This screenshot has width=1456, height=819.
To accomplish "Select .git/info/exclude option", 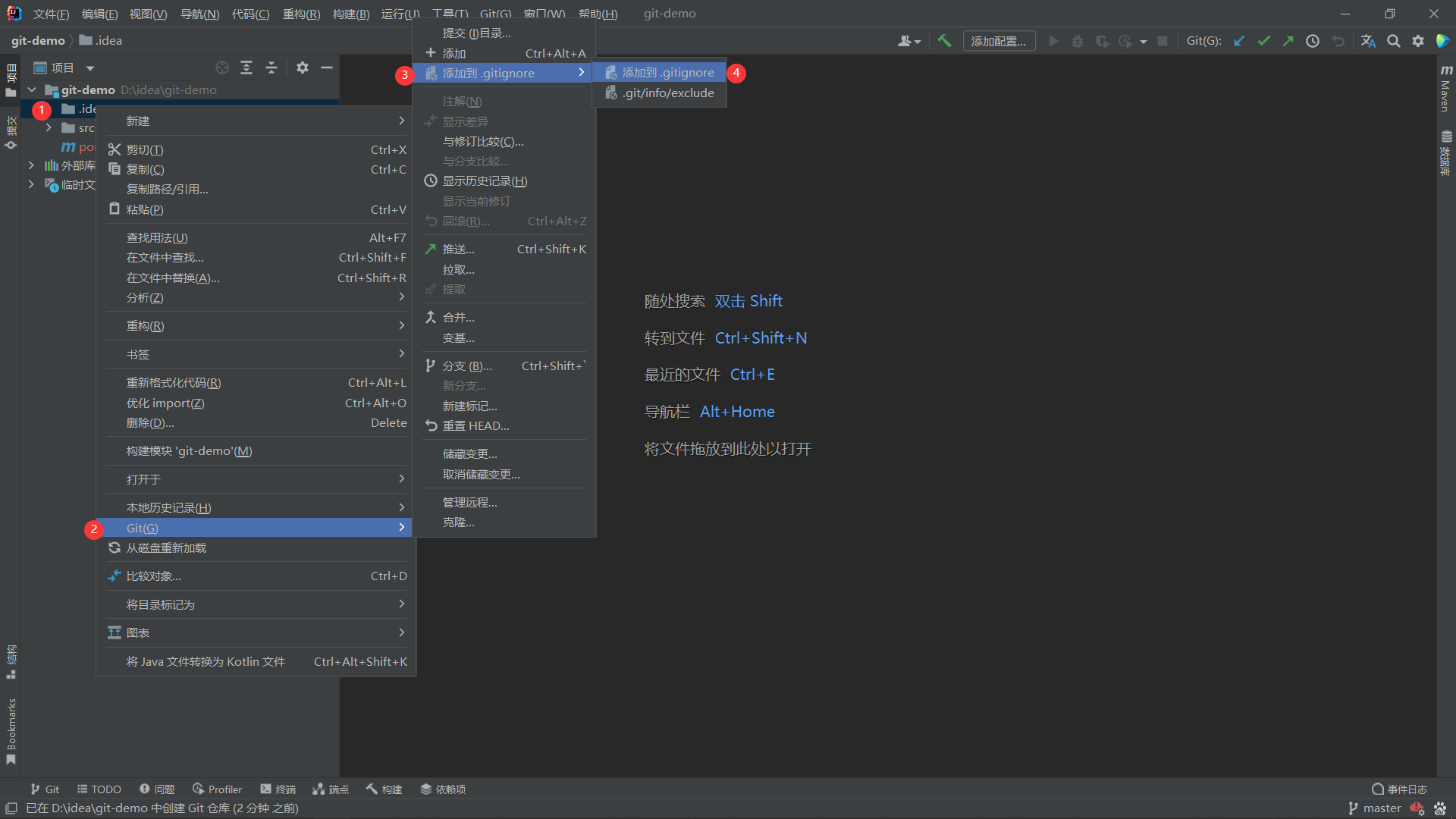I will point(659,93).
